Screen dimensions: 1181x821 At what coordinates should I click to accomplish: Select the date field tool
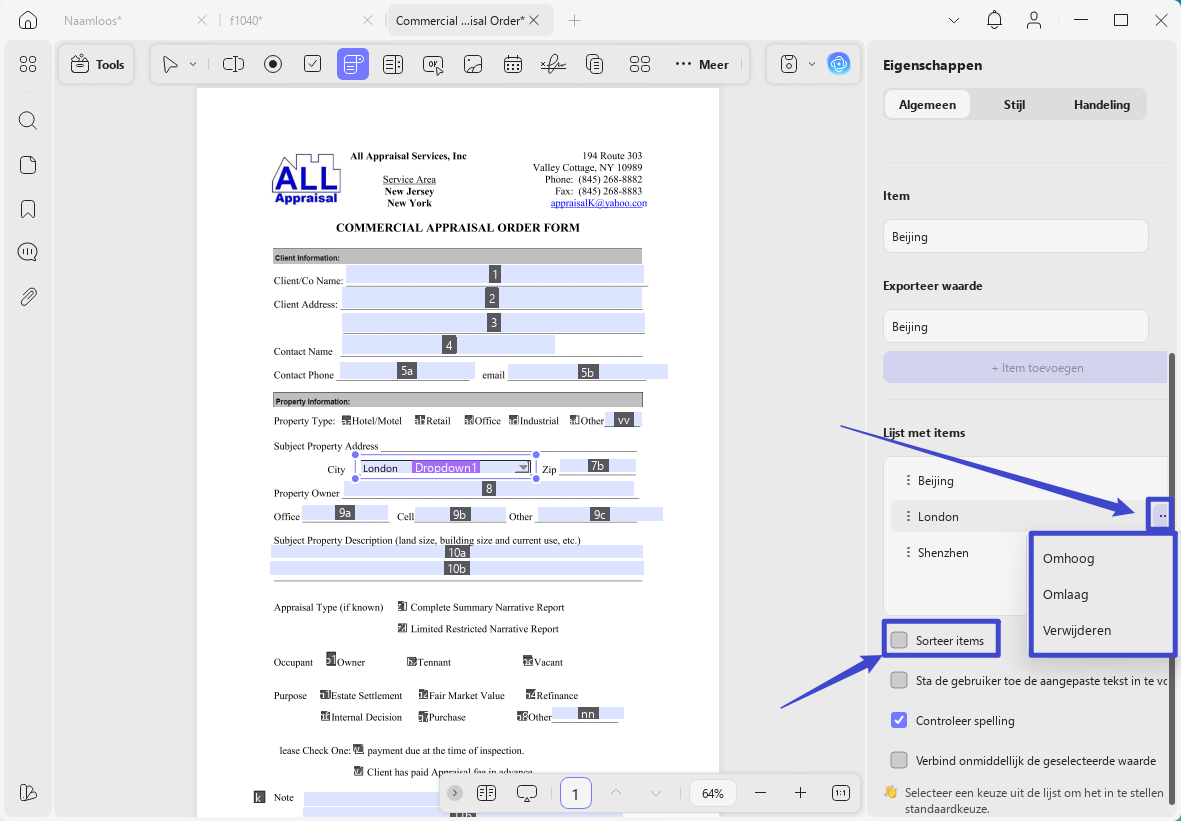click(513, 65)
